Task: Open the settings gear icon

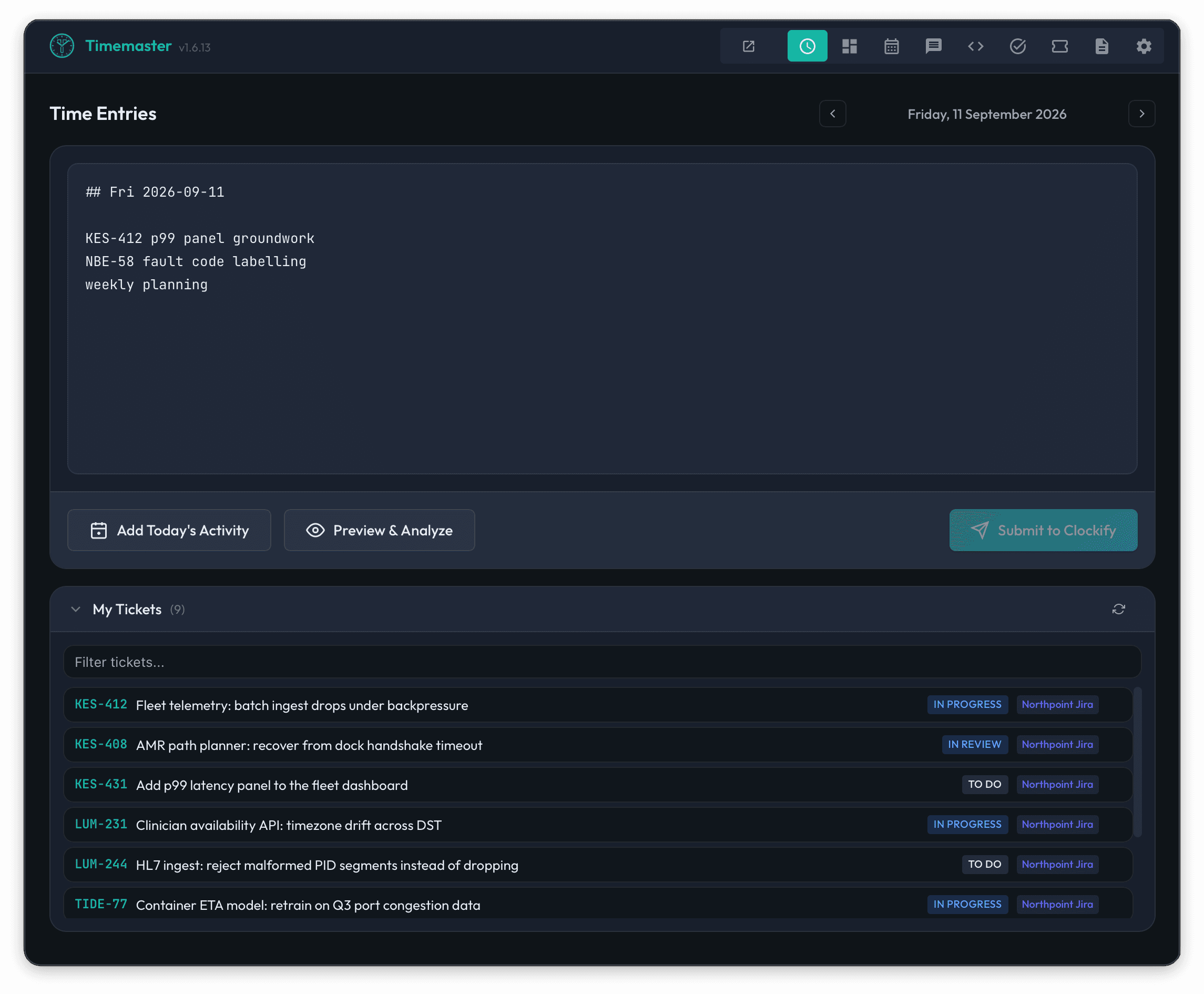Action: [x=1144, y=46]
